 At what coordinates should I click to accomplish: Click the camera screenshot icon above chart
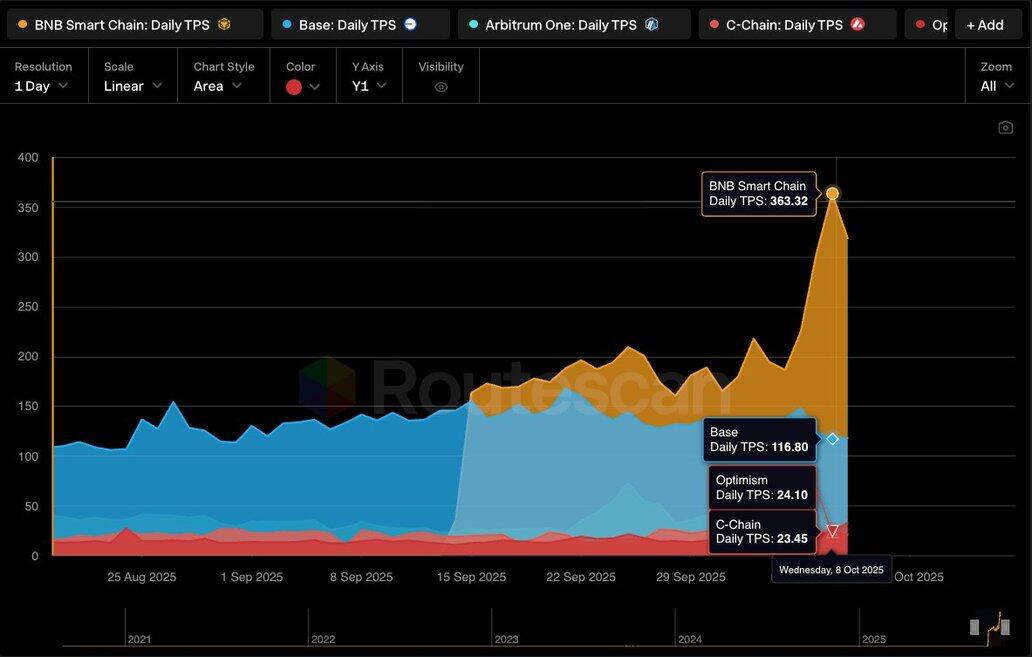1005,127
